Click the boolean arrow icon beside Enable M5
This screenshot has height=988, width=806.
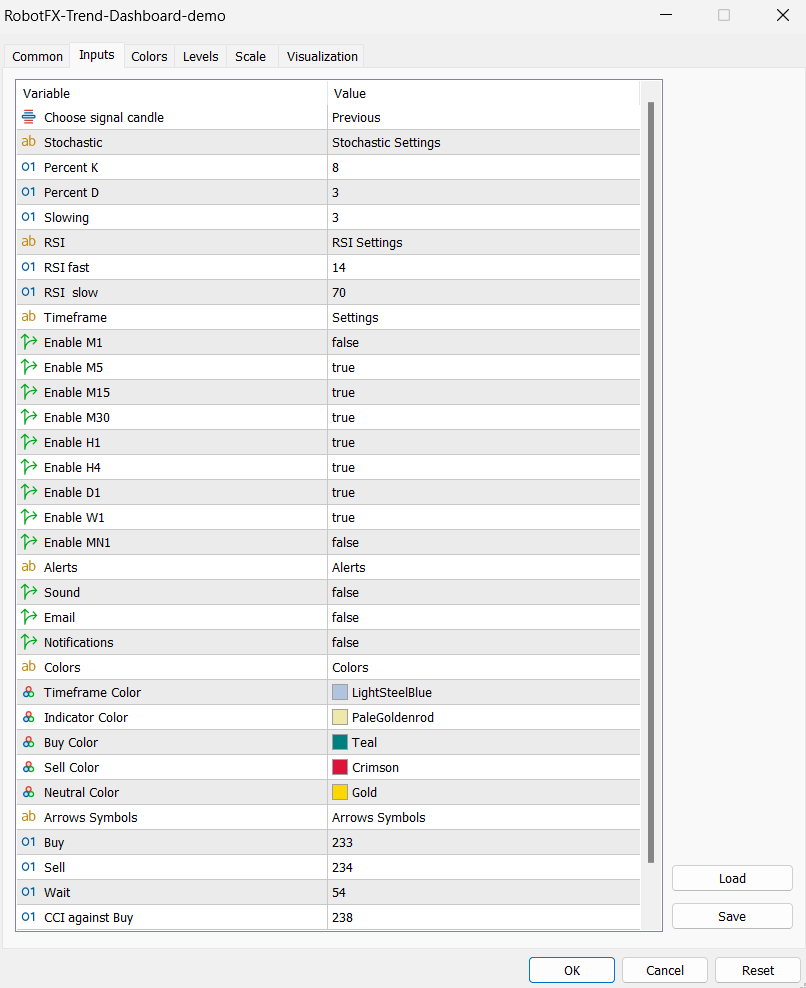point(28,367)
